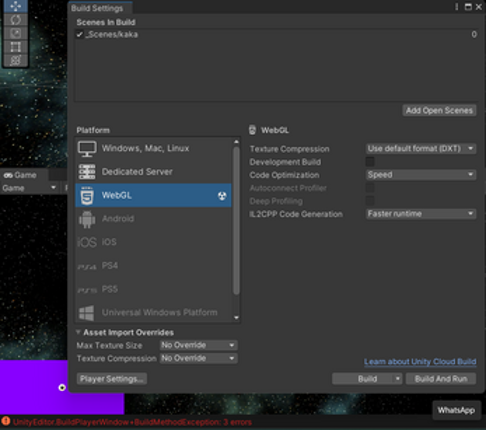
Task: Select the Rect transform tool icon
Action: click(15, 47)
